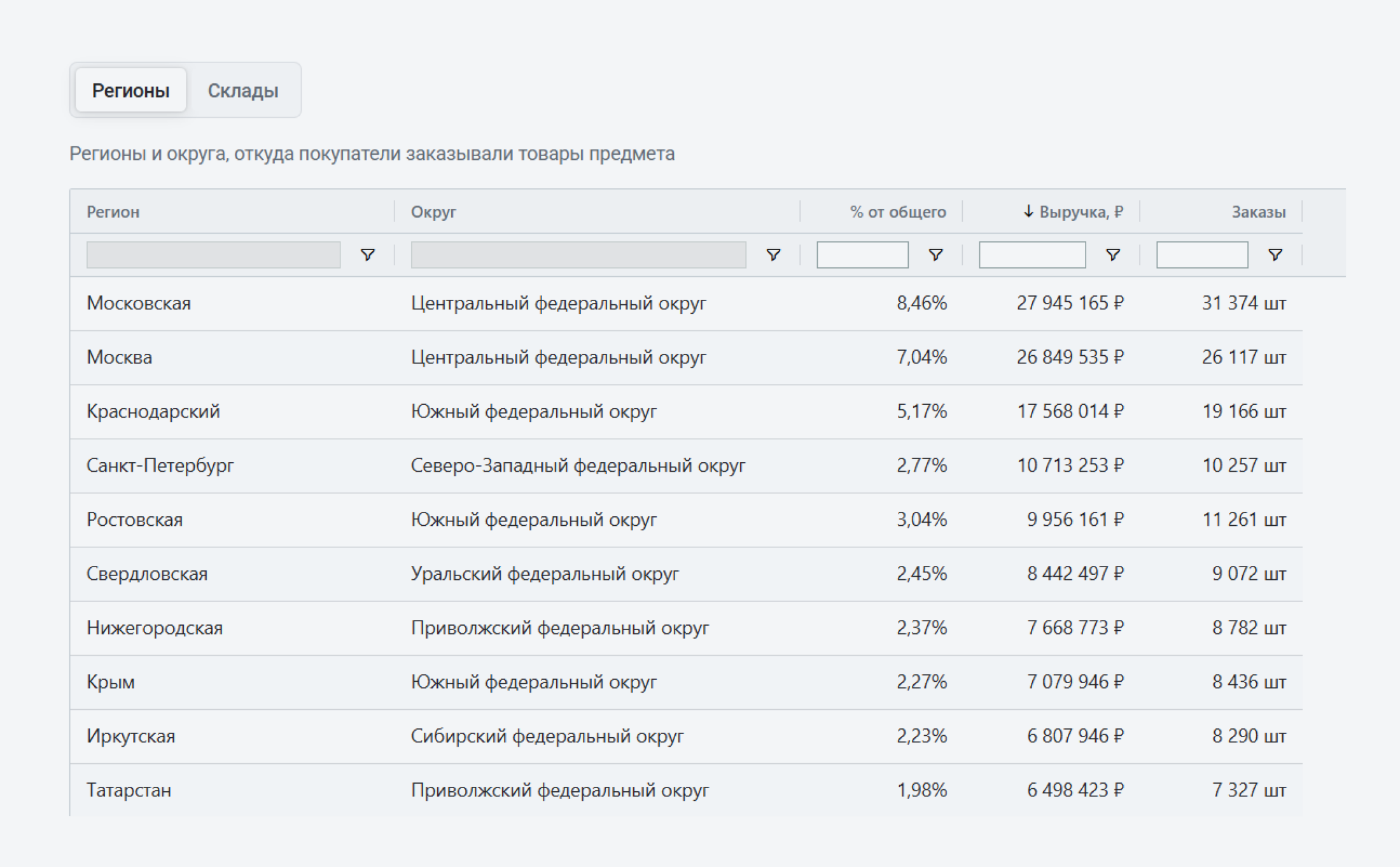Switch to the Склады tab
This screenshot has width=1400, height=867.
[x=242, y=90]
